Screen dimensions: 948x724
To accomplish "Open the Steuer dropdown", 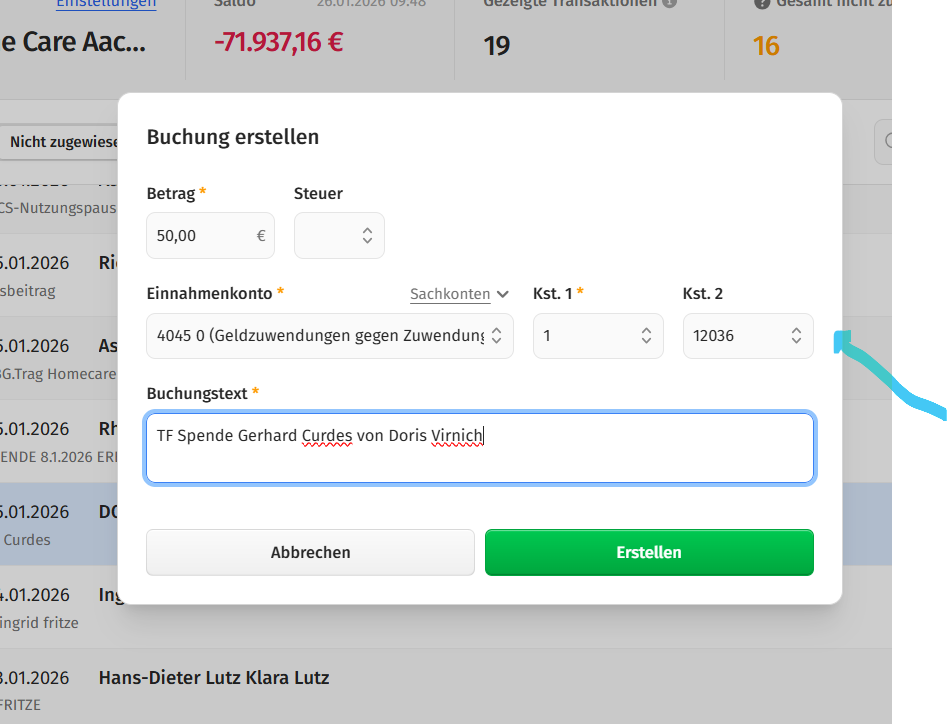I will click(x=339, y=236).
